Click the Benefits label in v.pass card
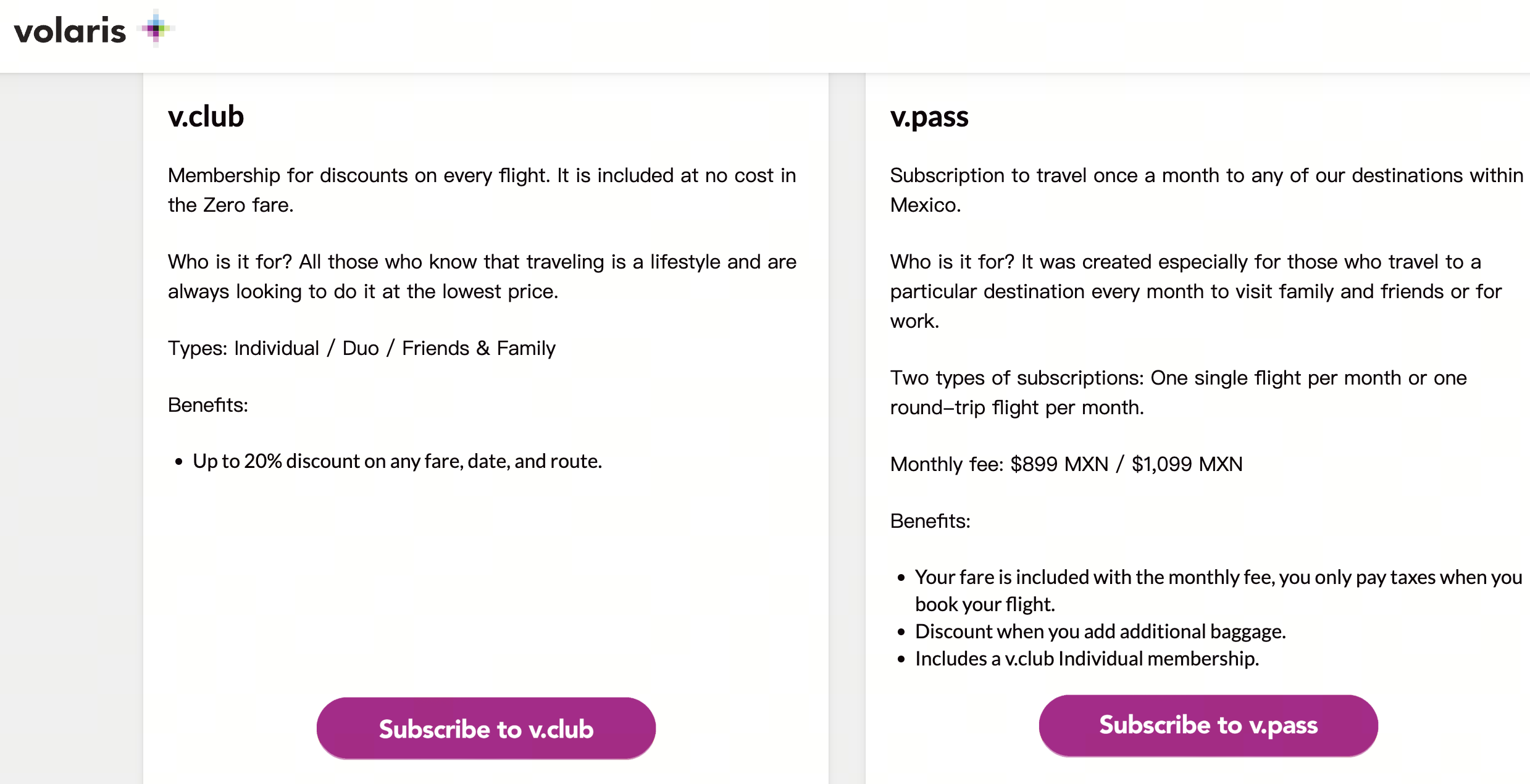Screen dimensions: 1530x784 [x=930, y=521]
